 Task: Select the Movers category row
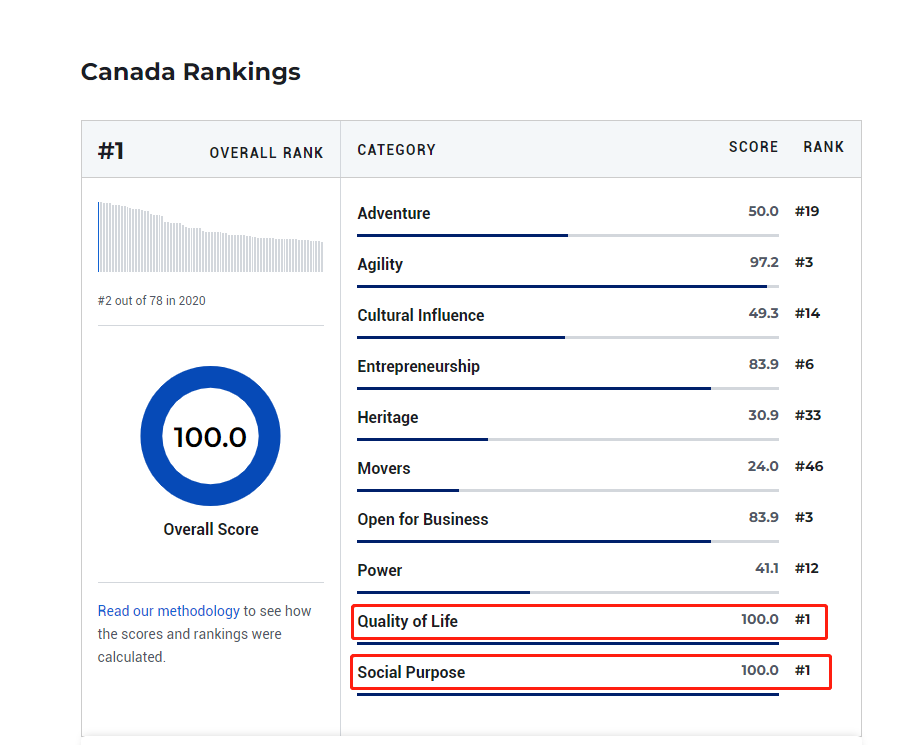pos(384,468)
